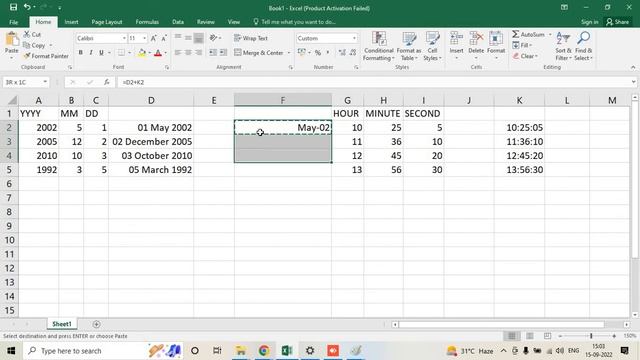640x360 pixels.
Task: Open Format as Table gallery
Action: click(409, 47)
